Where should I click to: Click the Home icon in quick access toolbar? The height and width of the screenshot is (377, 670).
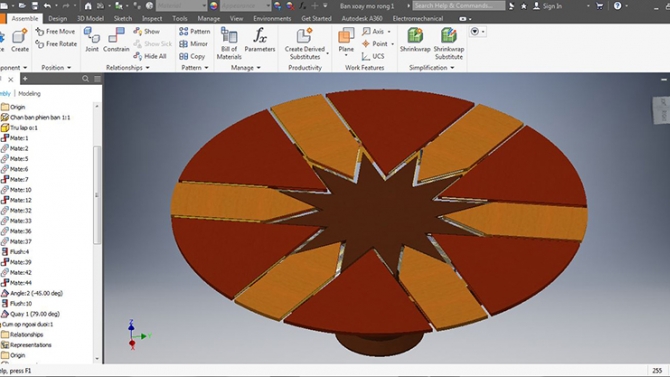pyautogui.click(x=88, y=6)
